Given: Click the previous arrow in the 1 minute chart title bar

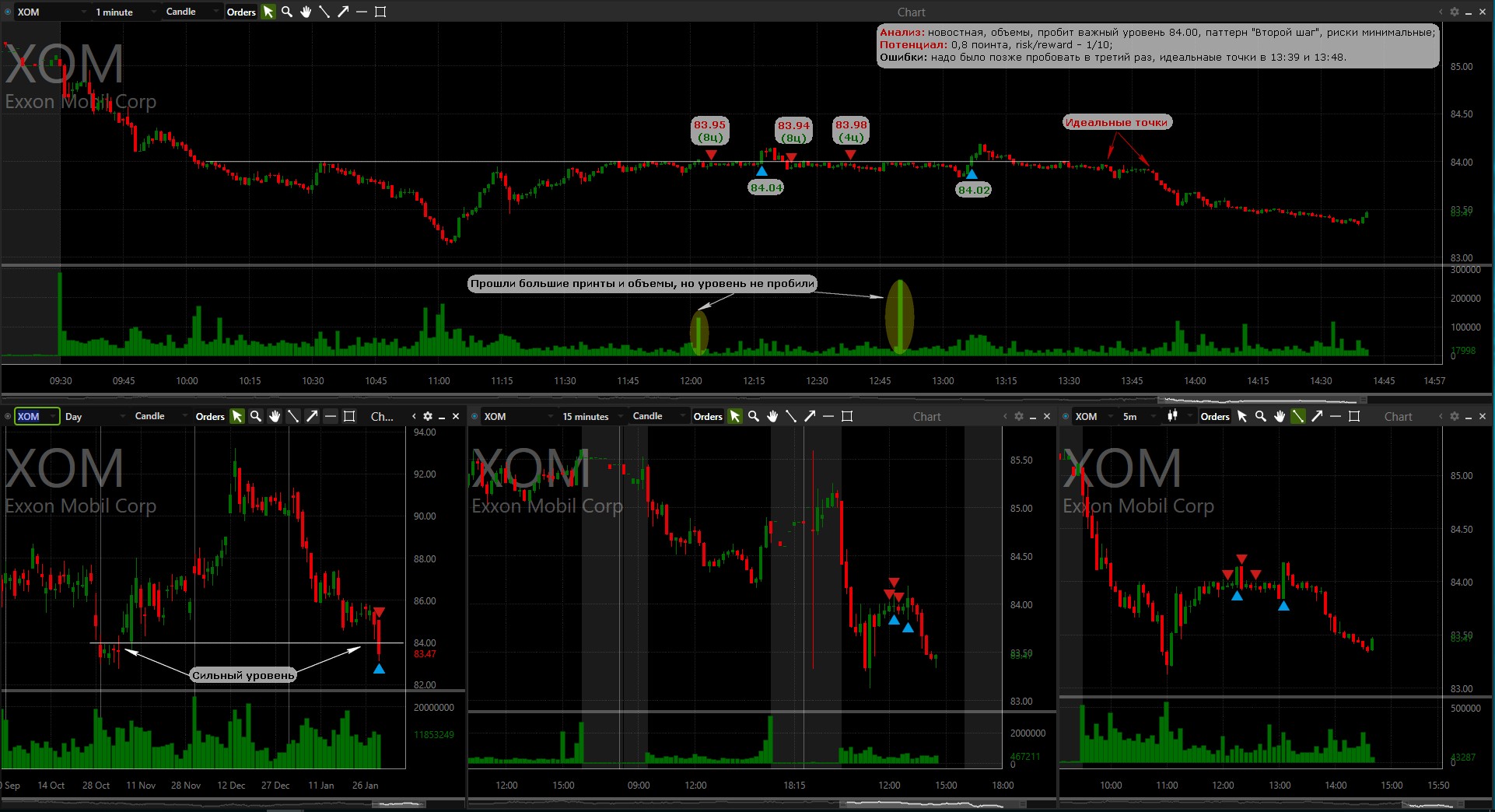Looking at the screenshot, I should tap(1441, 12).
